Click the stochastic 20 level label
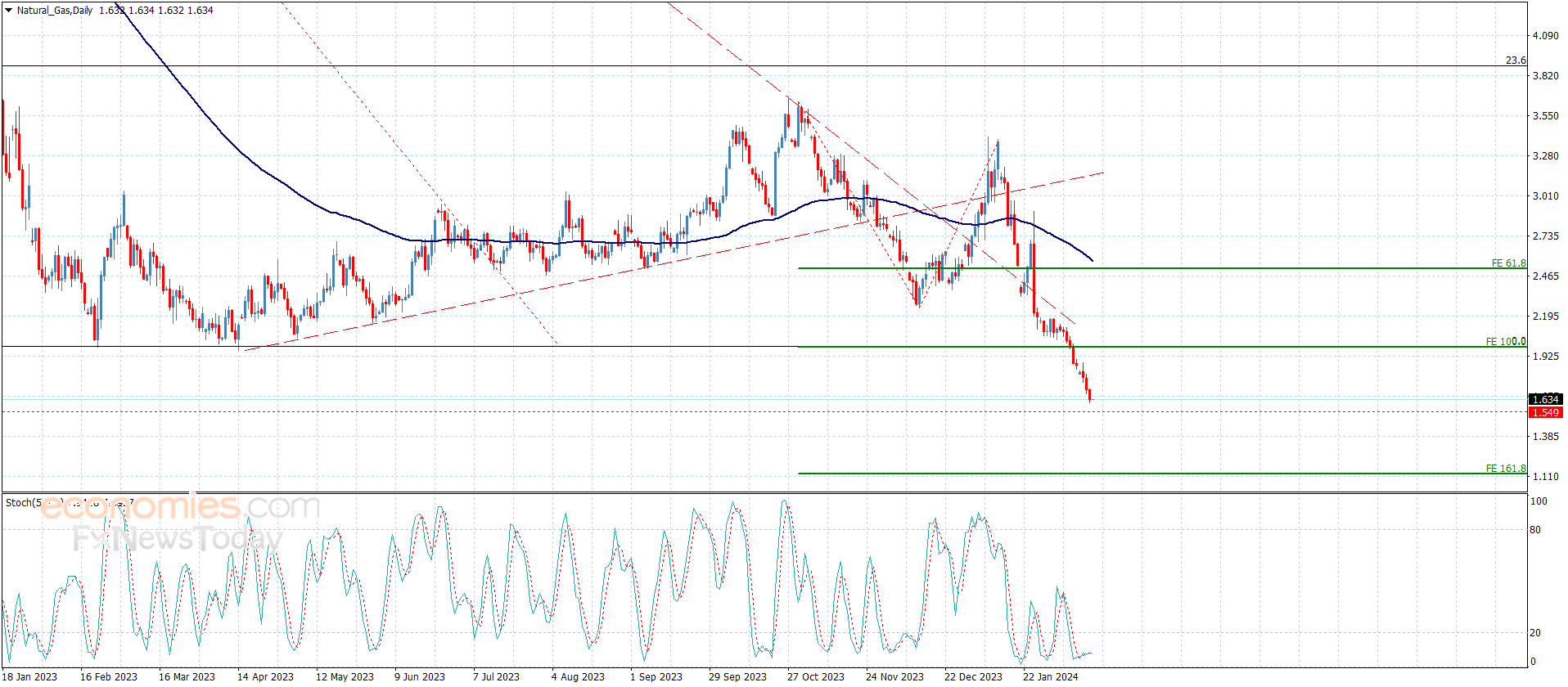The width and height of the screenshot is (1568, 687). 1535,633
